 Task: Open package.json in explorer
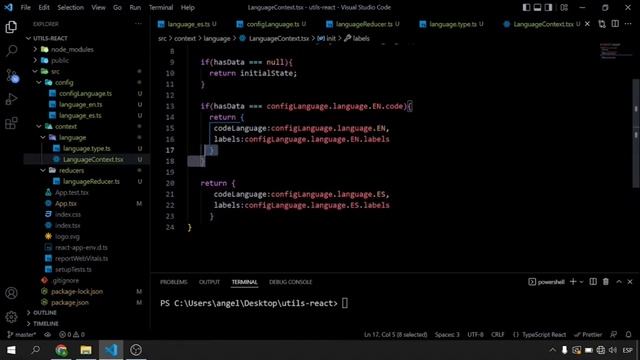tap(70, 303)
